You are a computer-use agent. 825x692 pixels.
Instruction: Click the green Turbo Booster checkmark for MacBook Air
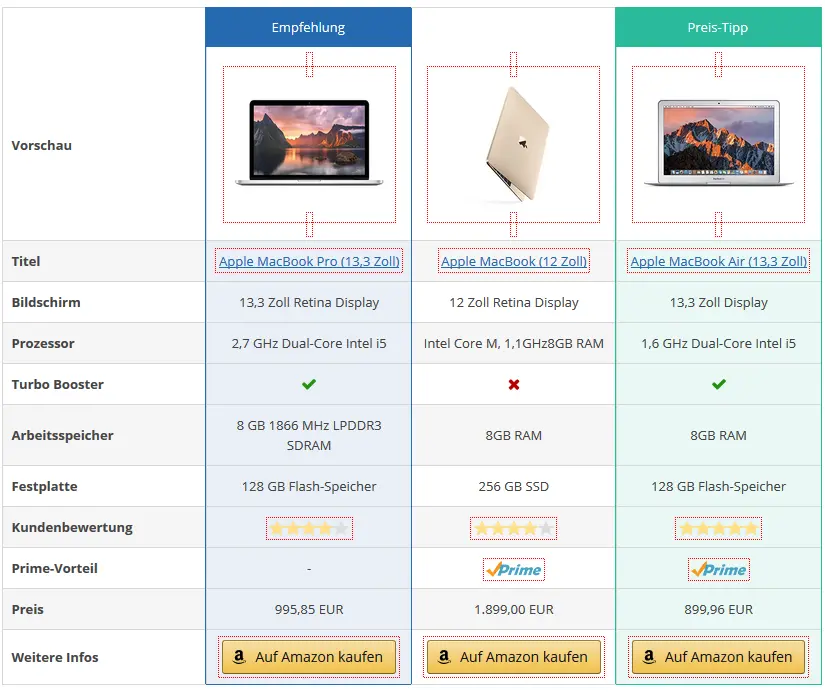point(719,384)
